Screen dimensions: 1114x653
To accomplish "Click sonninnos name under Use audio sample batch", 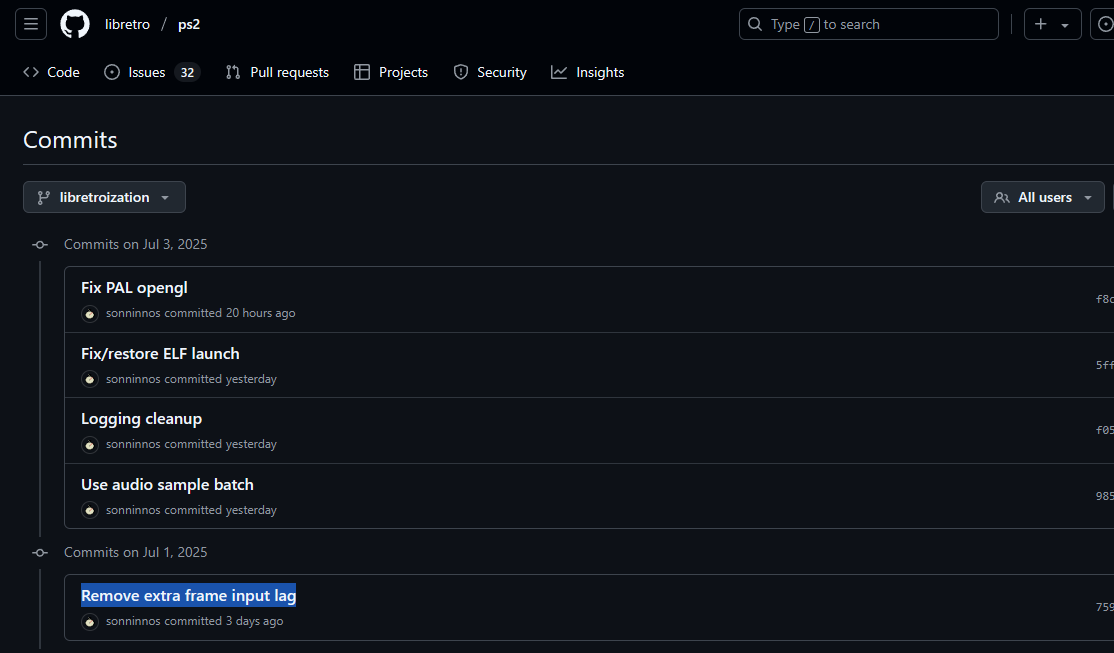I will pos(133,509).
